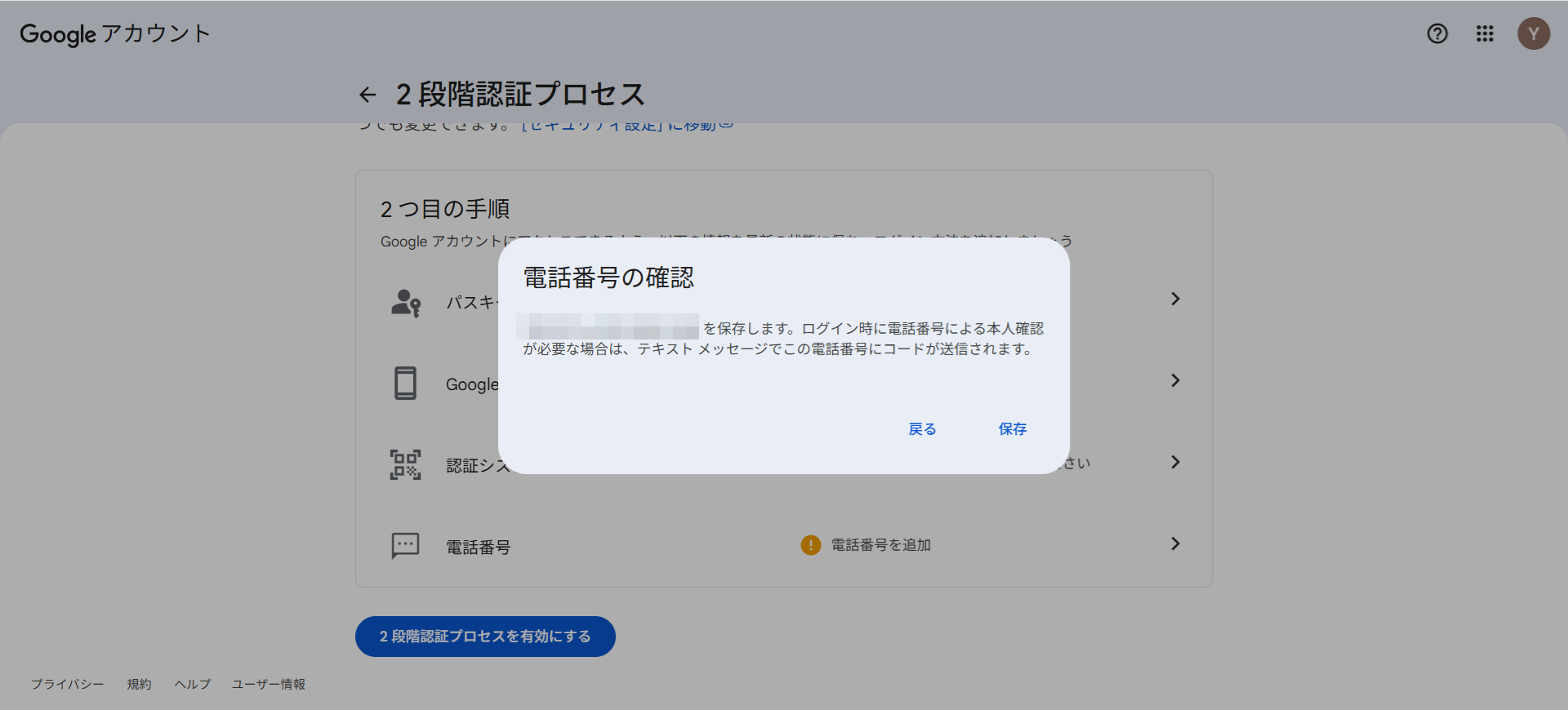Expand the Google prompt row chevron

[1174, 380]
